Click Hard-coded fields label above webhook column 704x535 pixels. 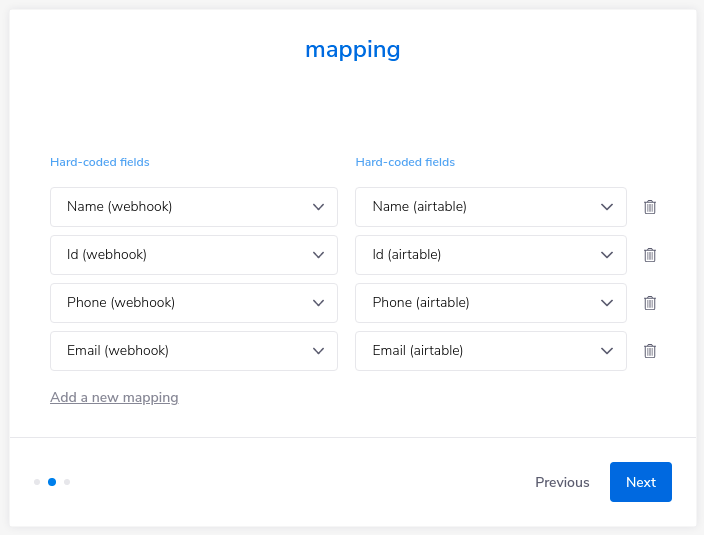click(100, 162)
